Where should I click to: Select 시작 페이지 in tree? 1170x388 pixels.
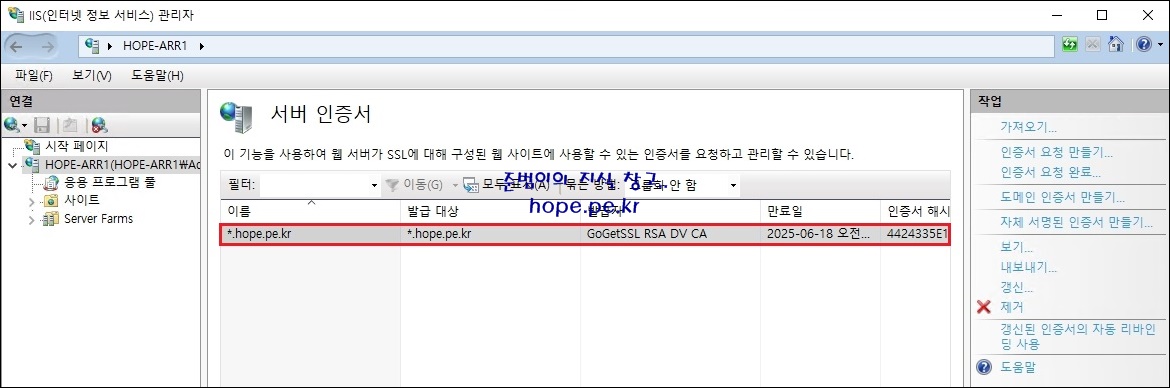tap(77, 146)
